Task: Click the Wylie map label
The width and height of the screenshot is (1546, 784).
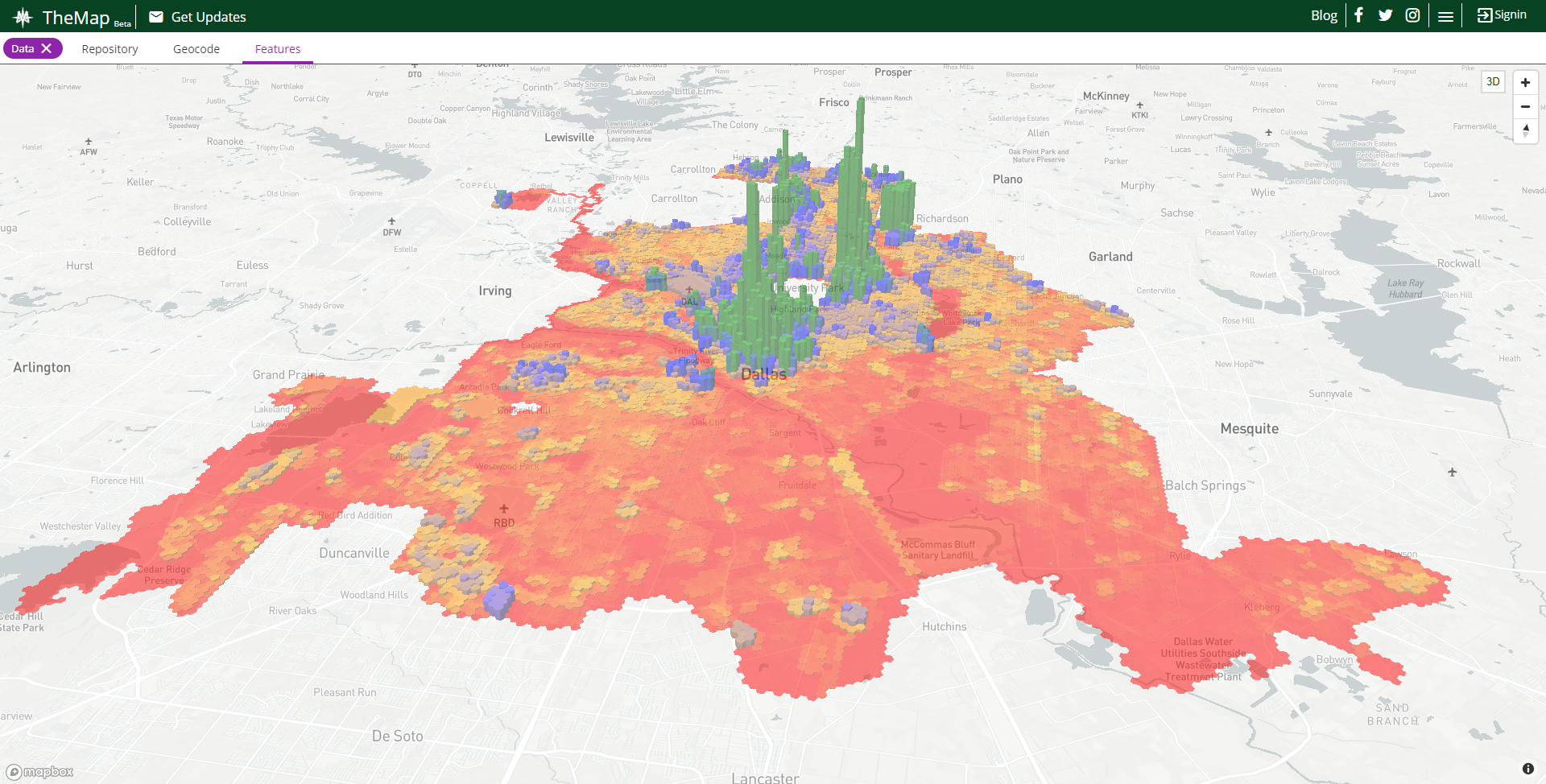Action: 1263,192
